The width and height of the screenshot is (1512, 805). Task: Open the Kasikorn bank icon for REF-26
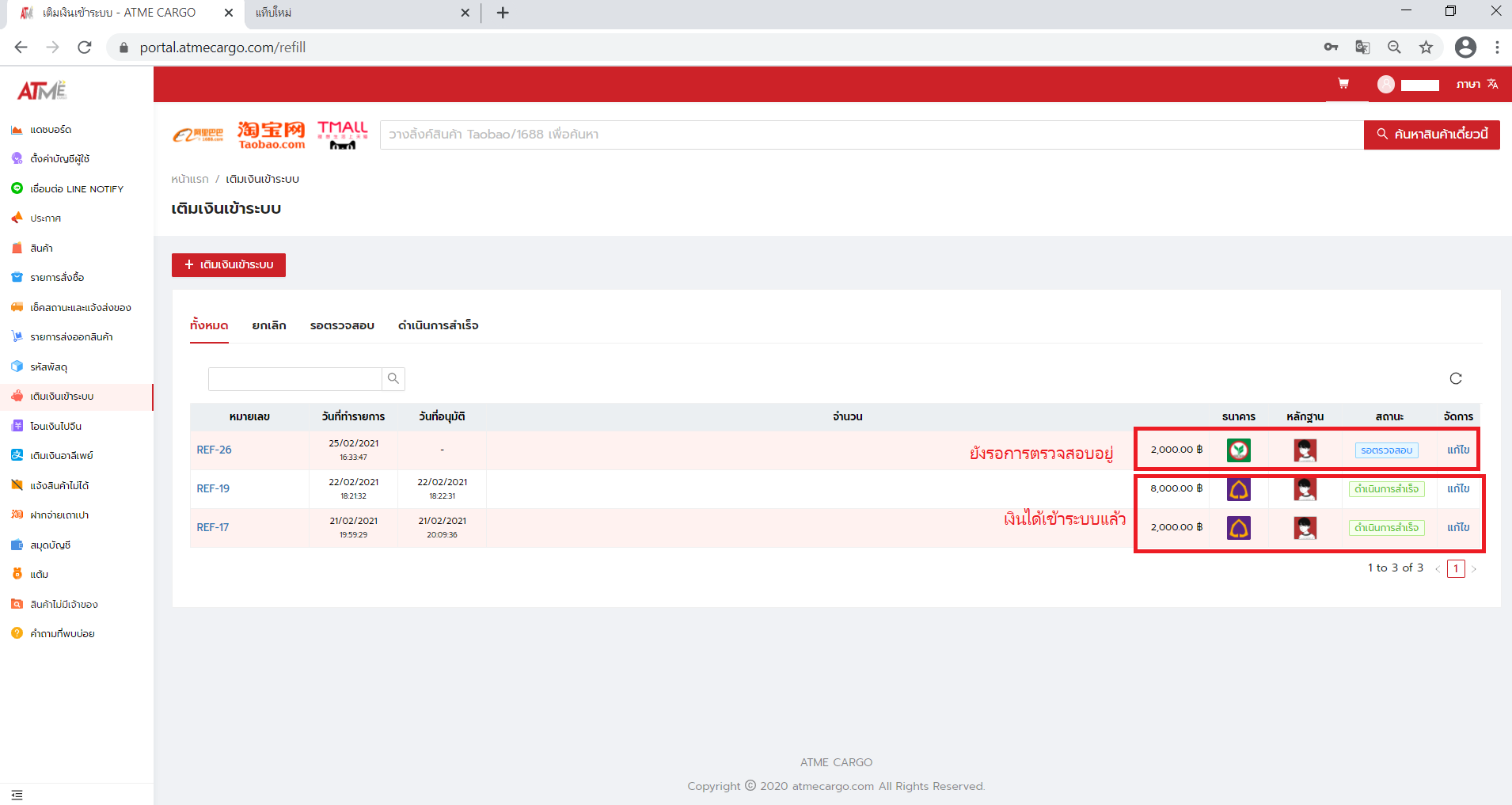(1238, 450)
